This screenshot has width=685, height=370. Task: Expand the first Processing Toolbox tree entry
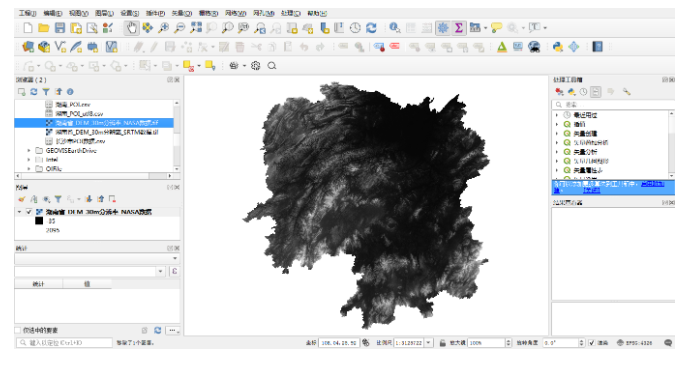point(557,115)
